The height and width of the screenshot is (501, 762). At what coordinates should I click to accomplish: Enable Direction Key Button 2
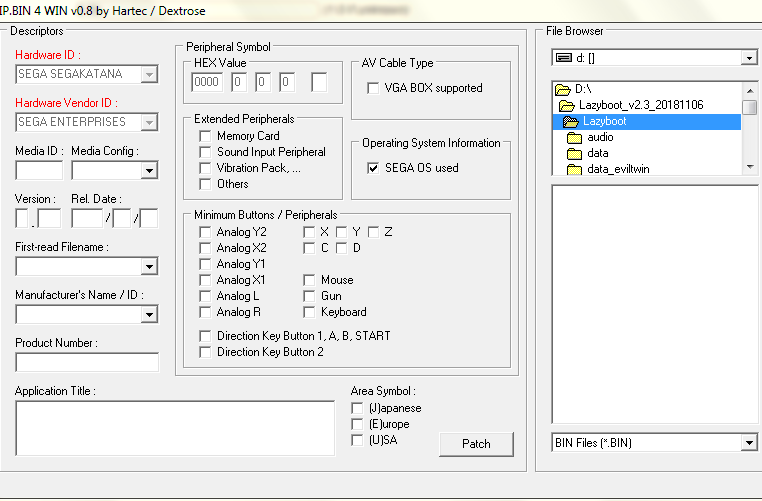(x=205, y=352)
